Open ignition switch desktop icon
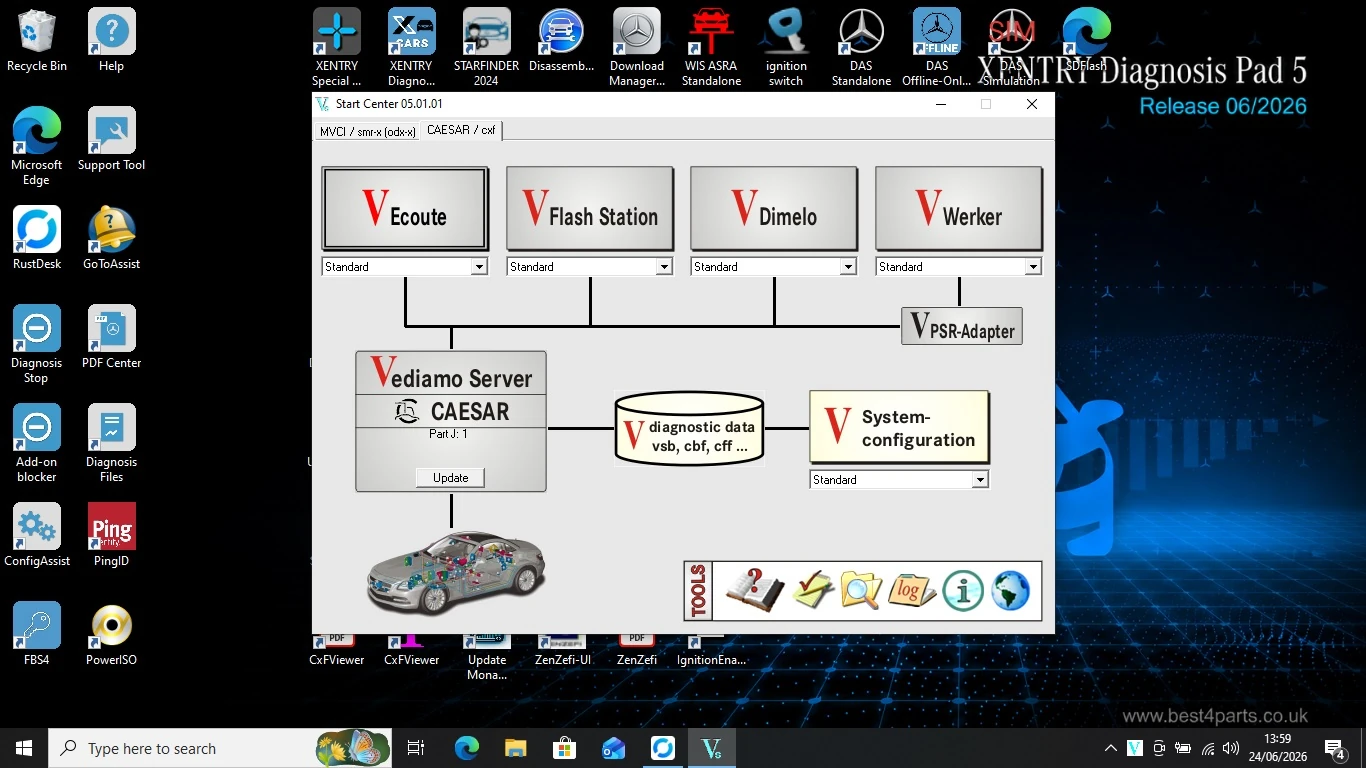The height and width of the screenshot is (768, 1366). 787,48
